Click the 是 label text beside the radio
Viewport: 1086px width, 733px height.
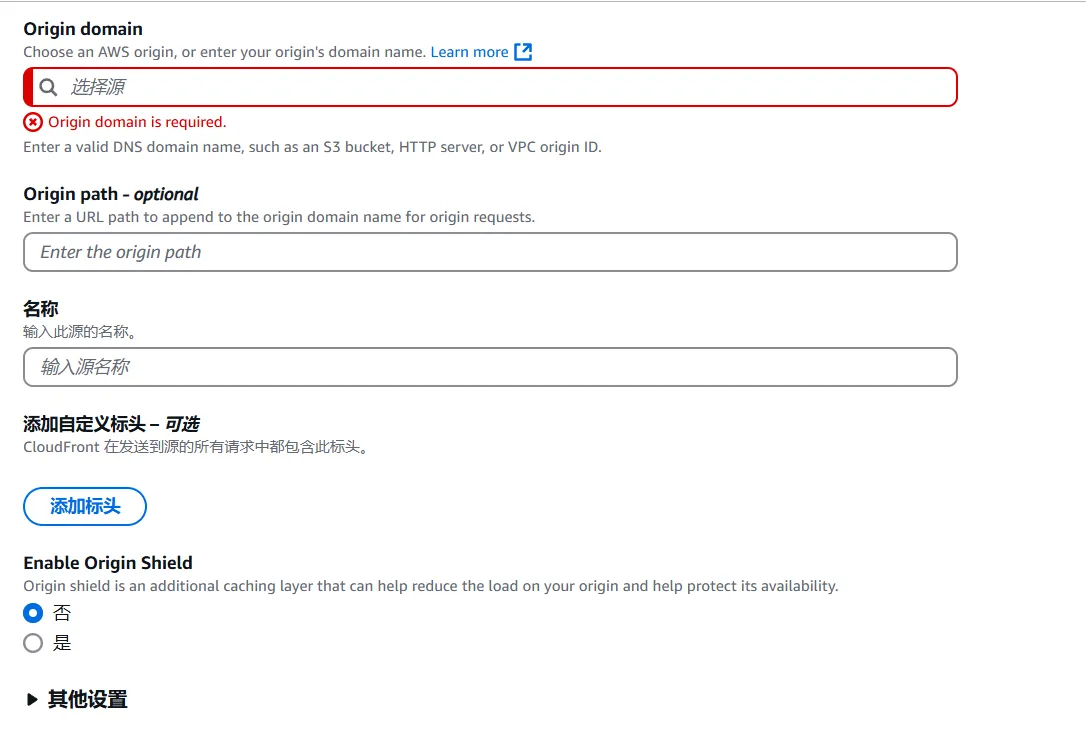62,643
